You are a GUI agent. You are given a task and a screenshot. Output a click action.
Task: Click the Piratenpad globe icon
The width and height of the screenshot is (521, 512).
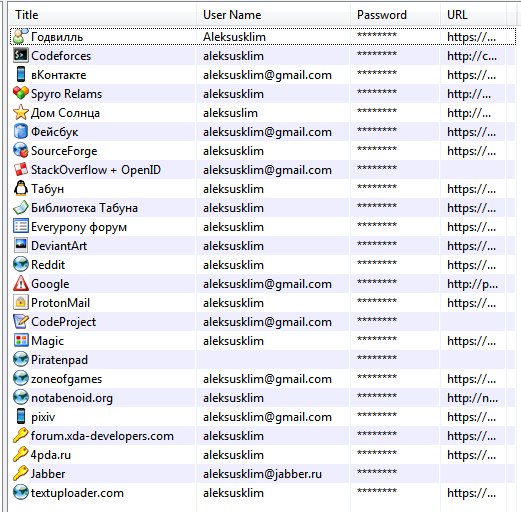point(21,359)
